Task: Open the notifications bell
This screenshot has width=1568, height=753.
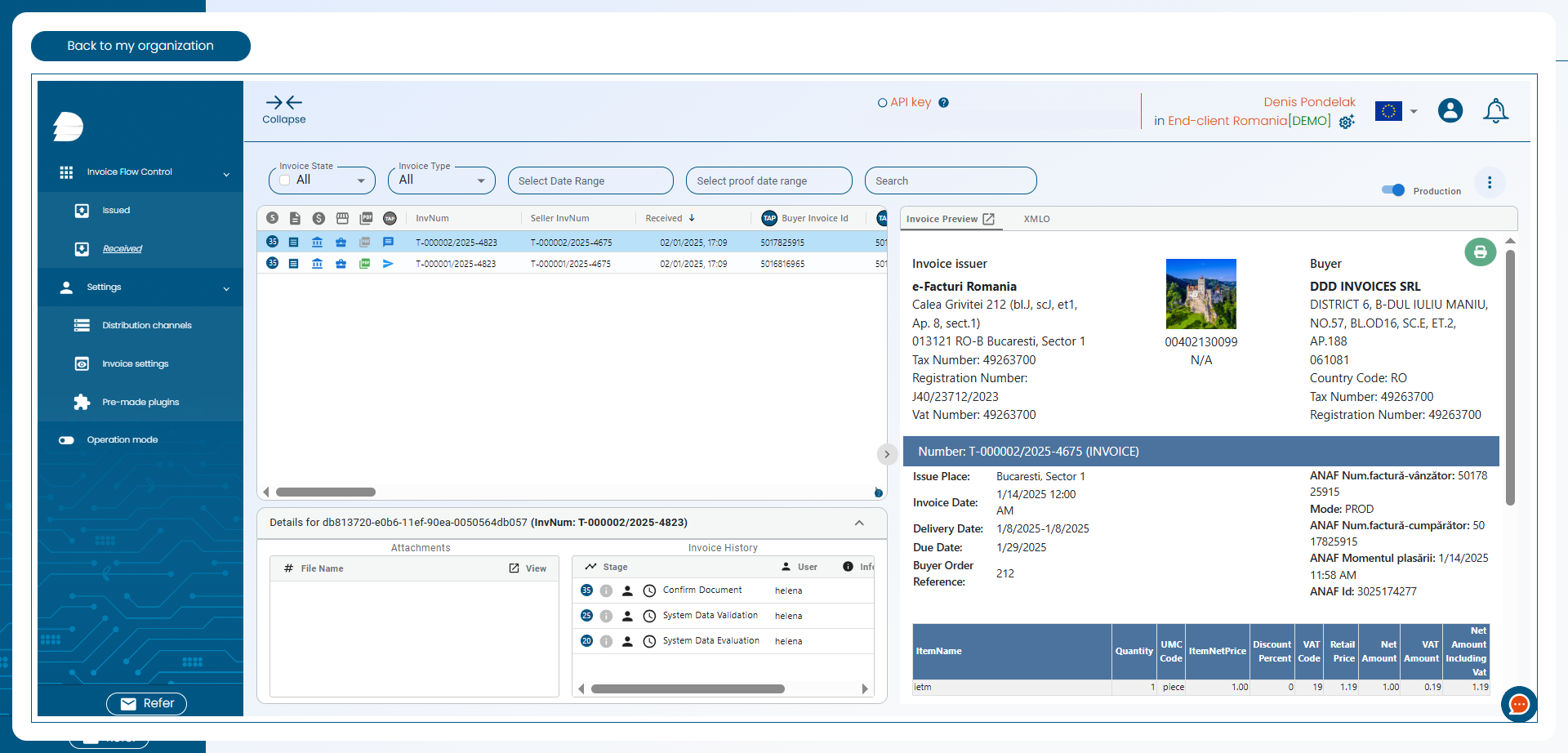Action: 1495,111
